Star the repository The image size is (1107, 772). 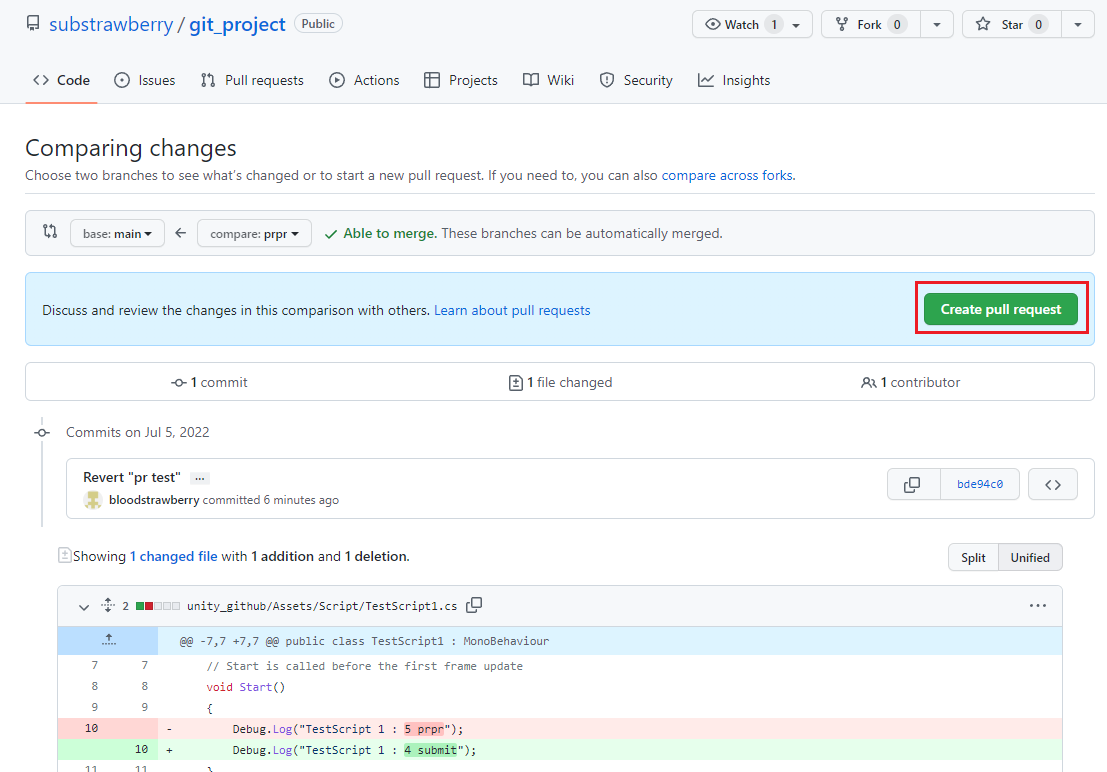(x=1012, y=24)
